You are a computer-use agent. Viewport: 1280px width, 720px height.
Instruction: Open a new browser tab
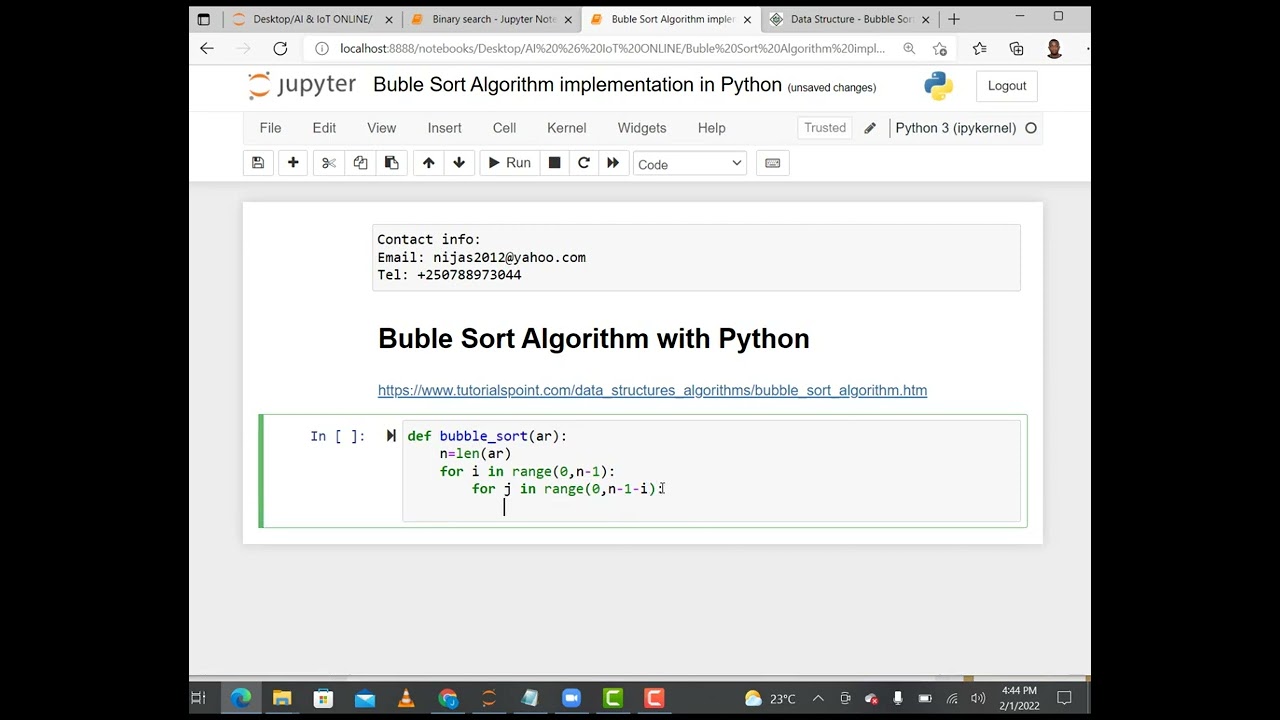[x=954, y=19]
